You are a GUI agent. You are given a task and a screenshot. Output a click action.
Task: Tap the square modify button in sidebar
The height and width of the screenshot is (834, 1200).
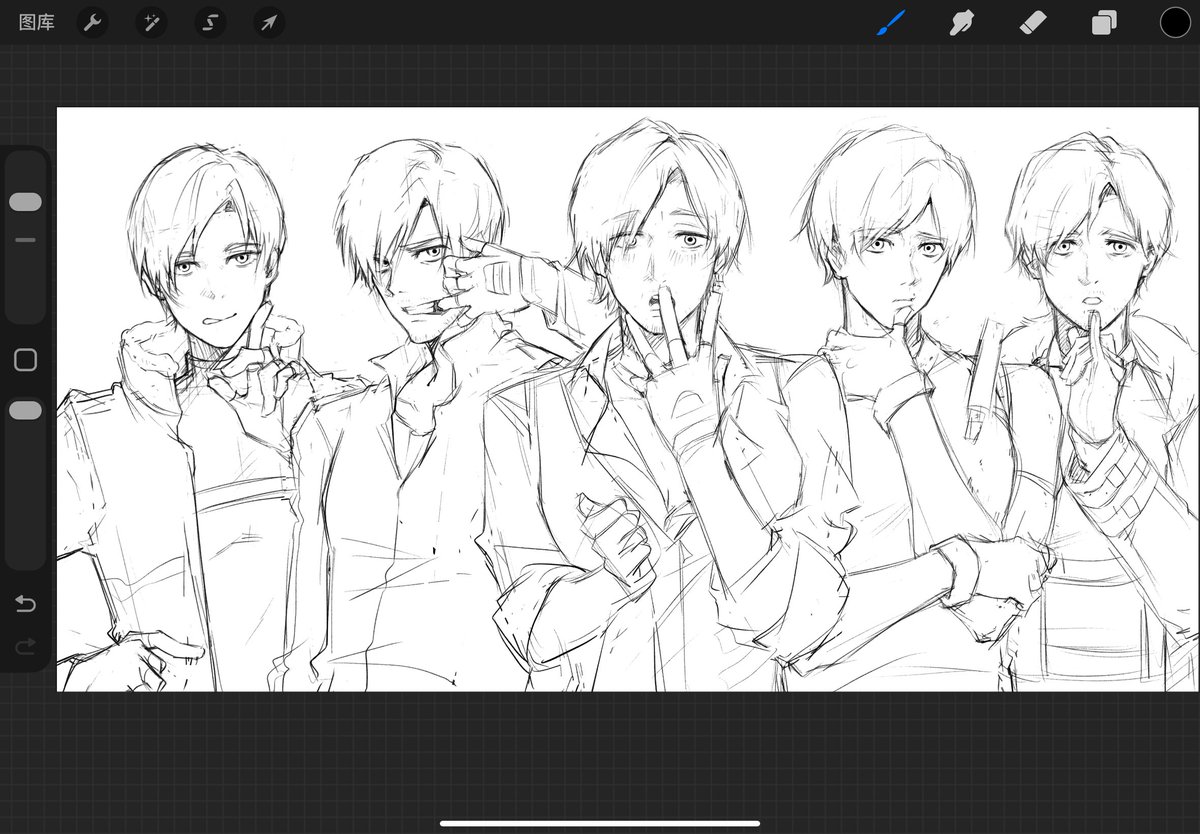[25, 360]
